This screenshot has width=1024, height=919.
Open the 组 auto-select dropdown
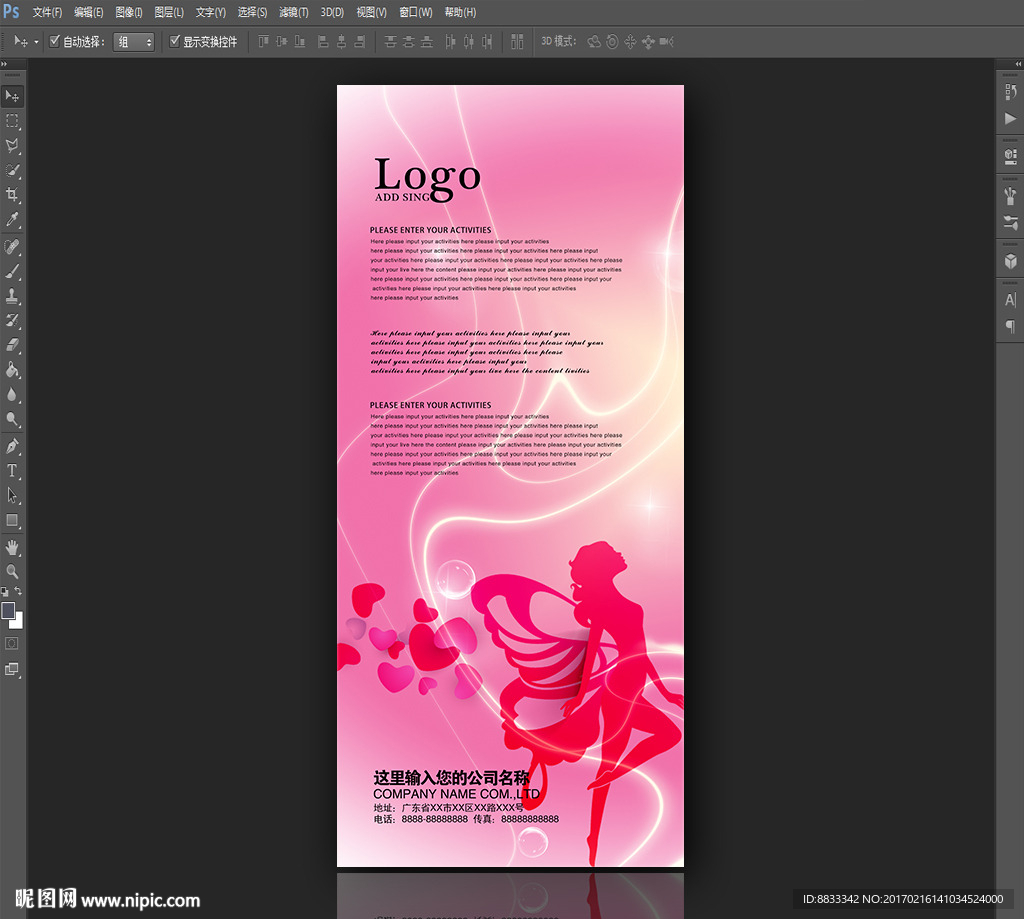coord(134,42)
